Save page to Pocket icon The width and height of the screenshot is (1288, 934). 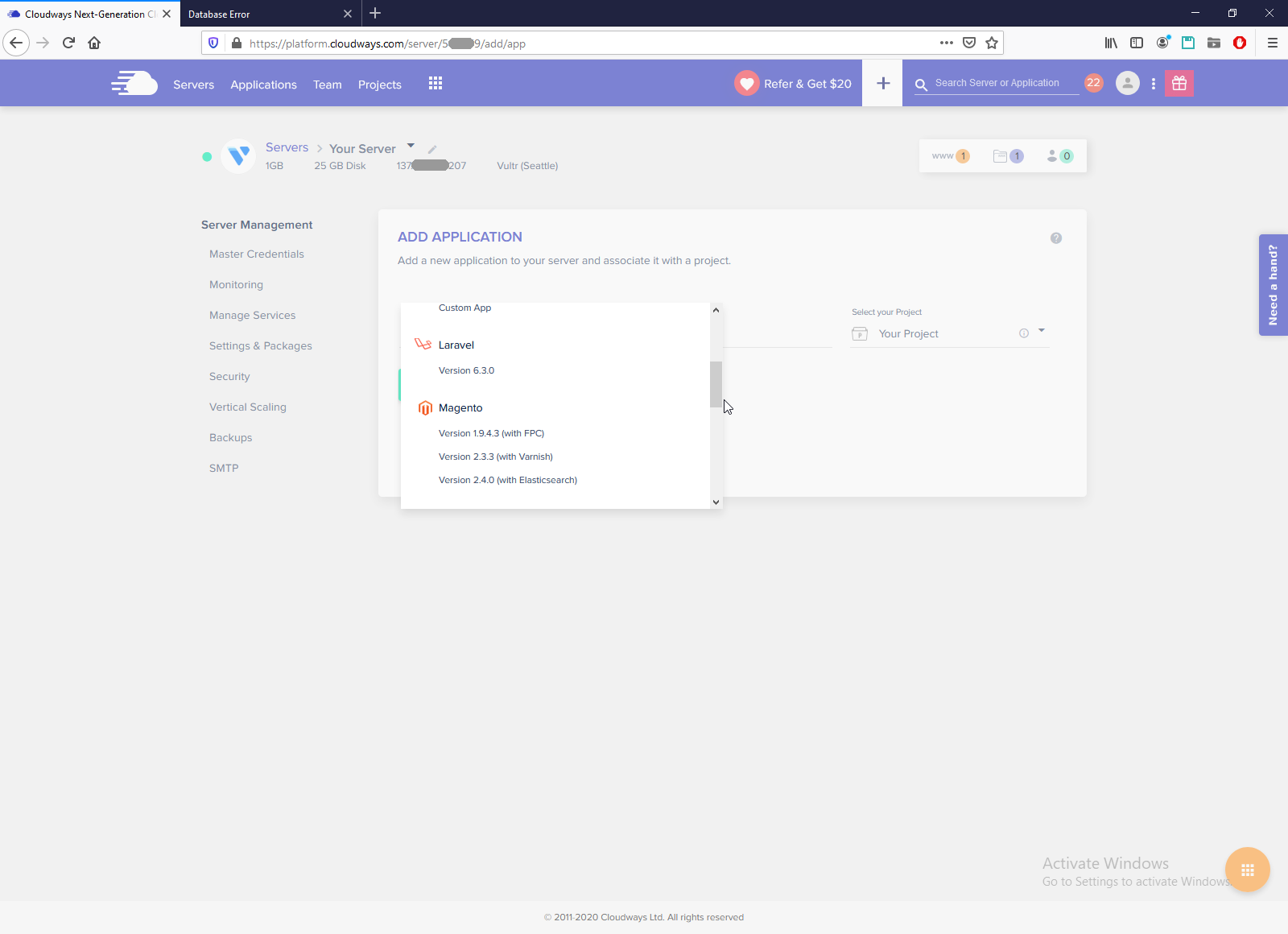pos(969,43)
